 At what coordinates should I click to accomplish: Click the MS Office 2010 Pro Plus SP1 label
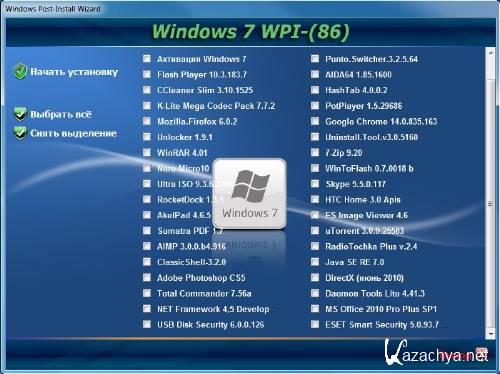(x=381, y=309)
